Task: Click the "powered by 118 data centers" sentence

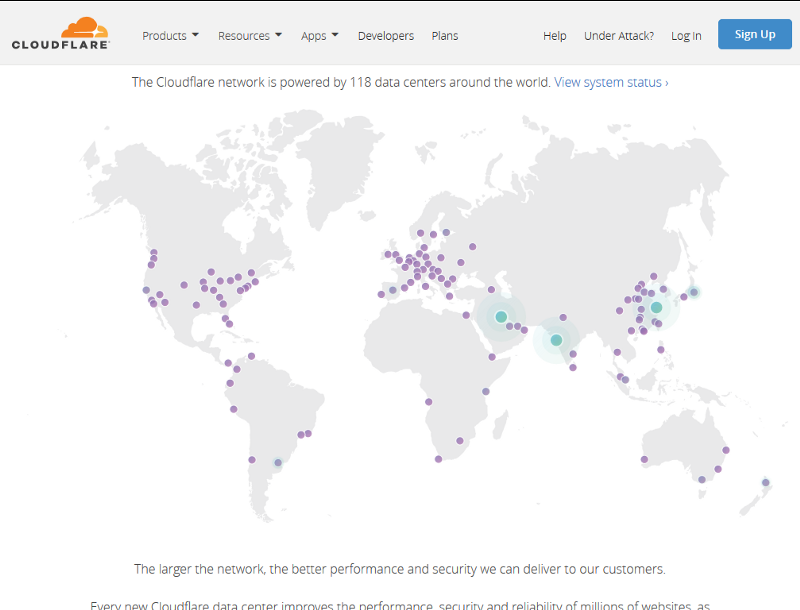Action: click(x=341, y=82)
